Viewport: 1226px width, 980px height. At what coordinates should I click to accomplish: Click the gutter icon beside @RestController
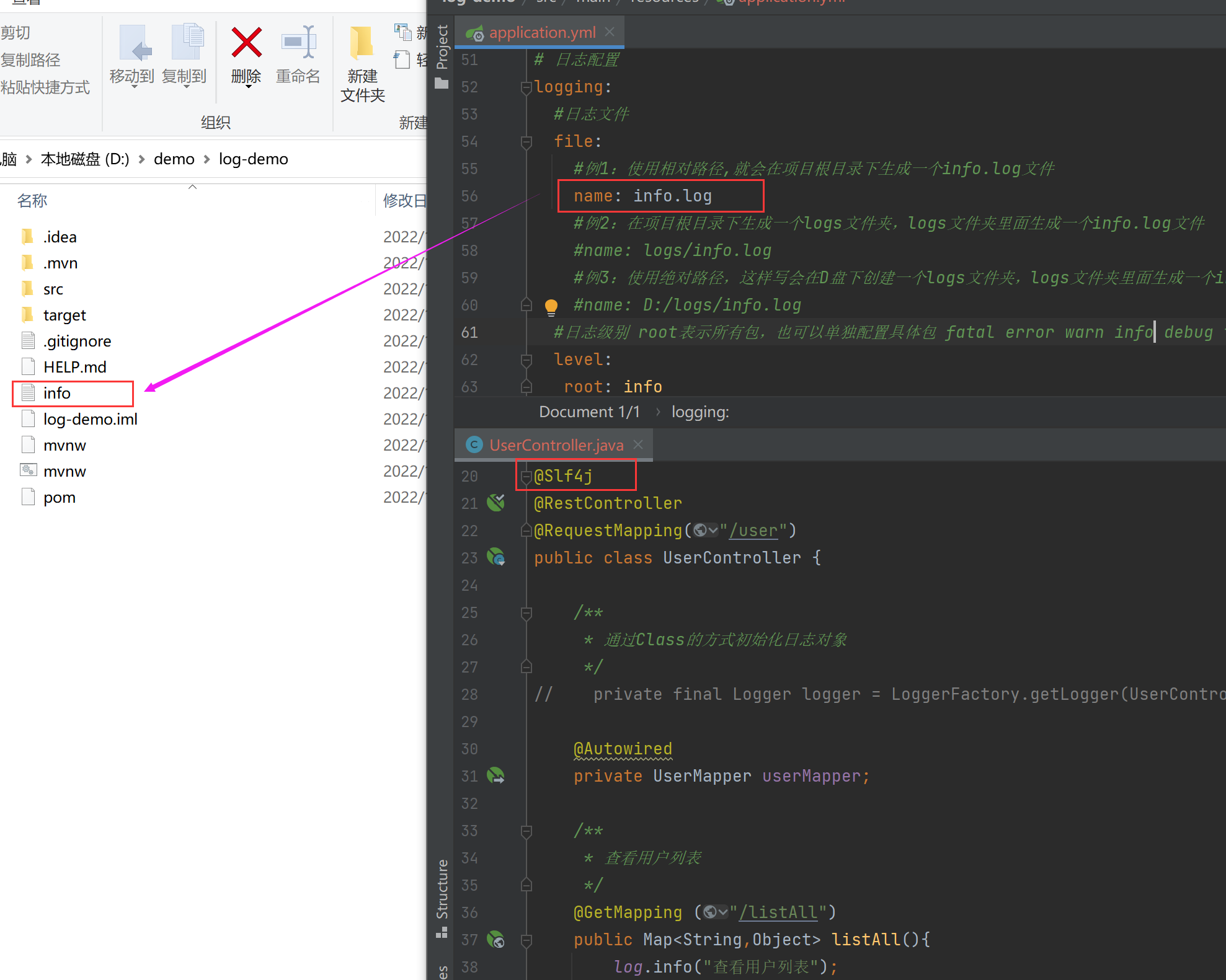495,503
